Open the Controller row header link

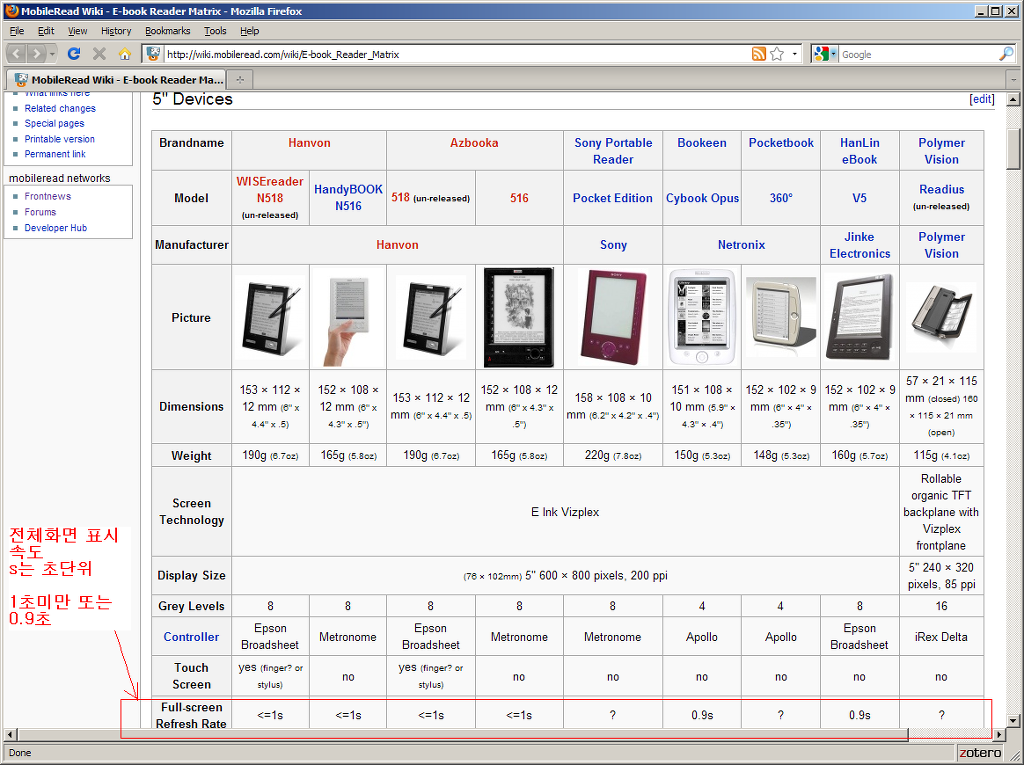(191, 637)
